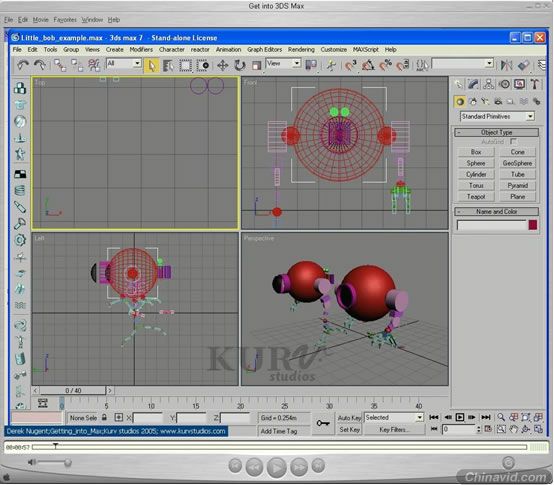Toggle the 3D Snaps button
The width and height of the screenshot is (554, 485).
coord(351,65)
